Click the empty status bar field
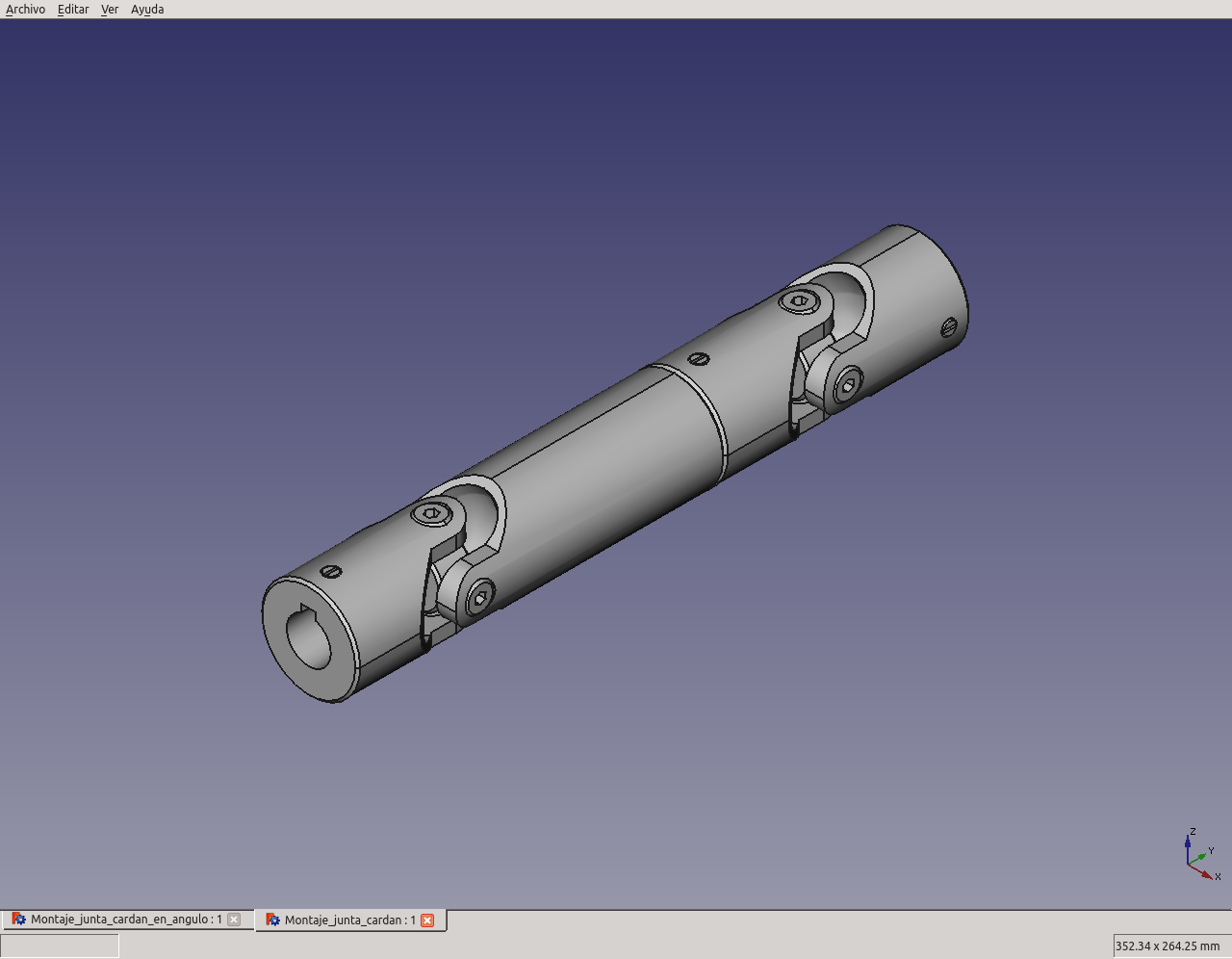 [x=60, y=946]
